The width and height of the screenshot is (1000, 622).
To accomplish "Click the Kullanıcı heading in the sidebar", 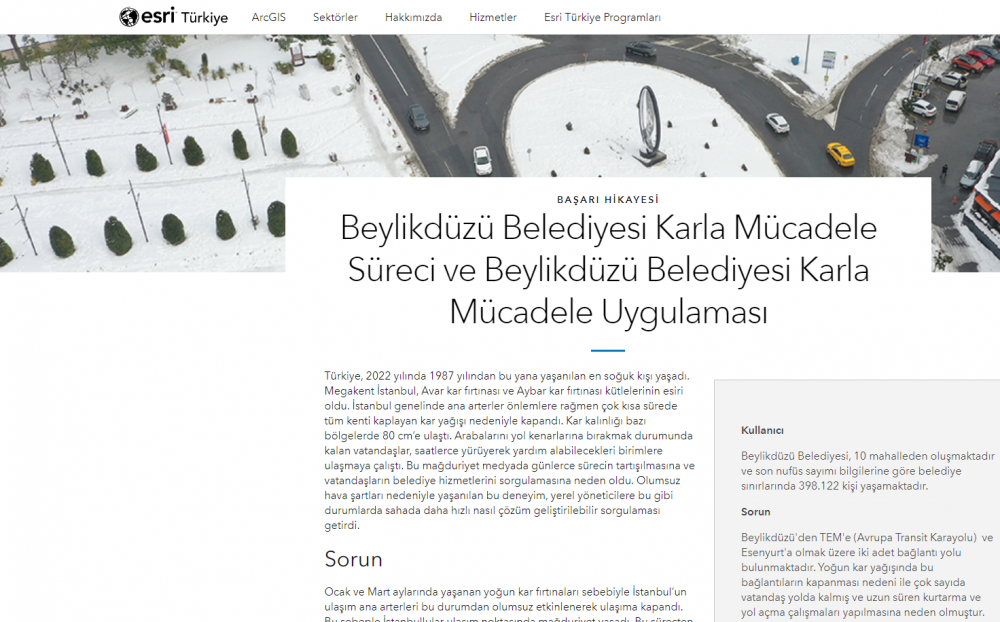I will pyautogui.click(x=762, y=430).
